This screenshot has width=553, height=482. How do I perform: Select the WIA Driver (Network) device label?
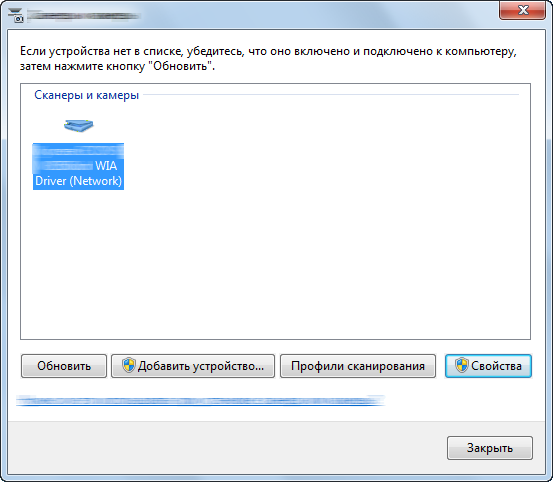[x=78, y=166]
